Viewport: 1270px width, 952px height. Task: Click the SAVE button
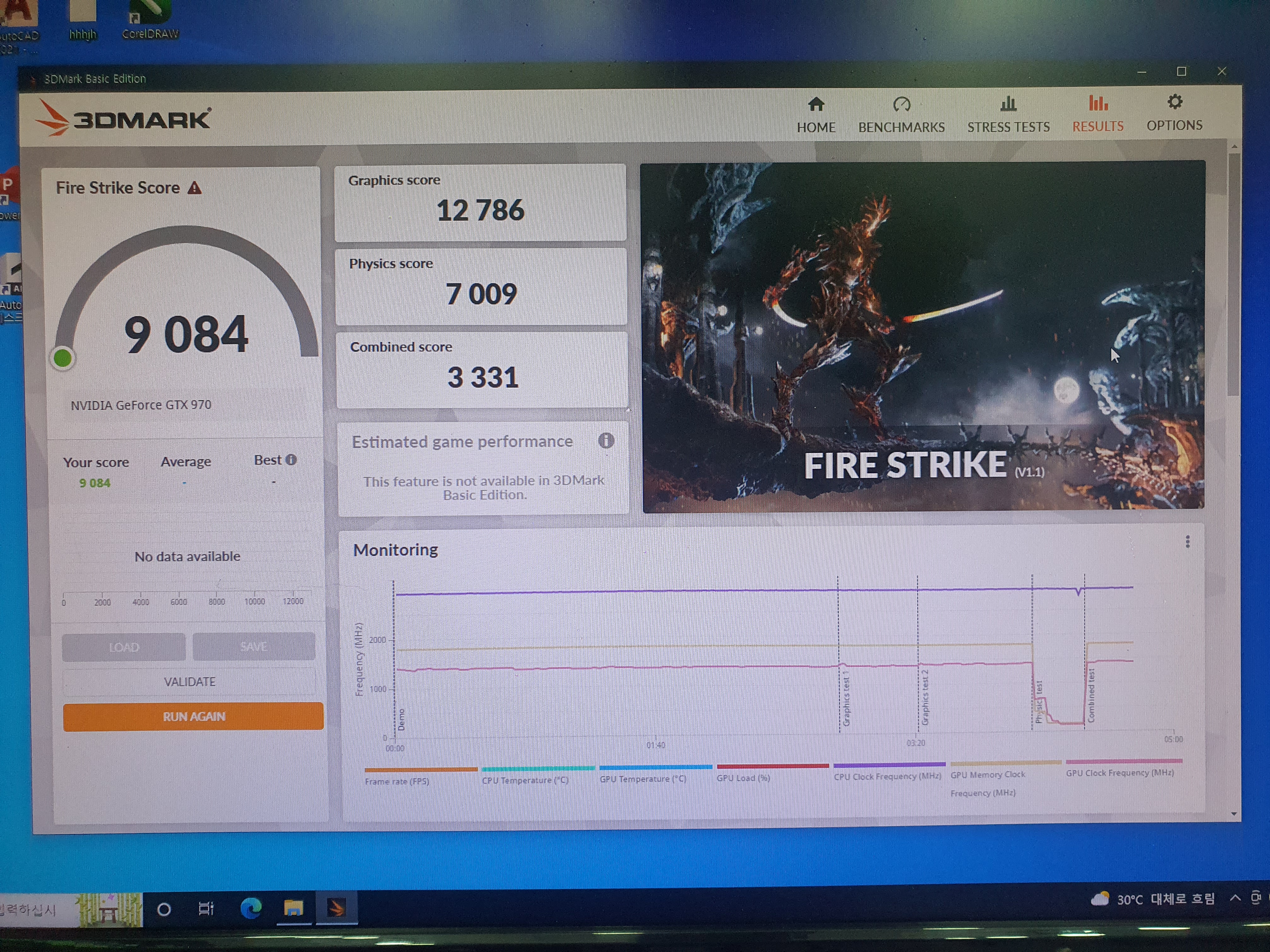(254, 646)
